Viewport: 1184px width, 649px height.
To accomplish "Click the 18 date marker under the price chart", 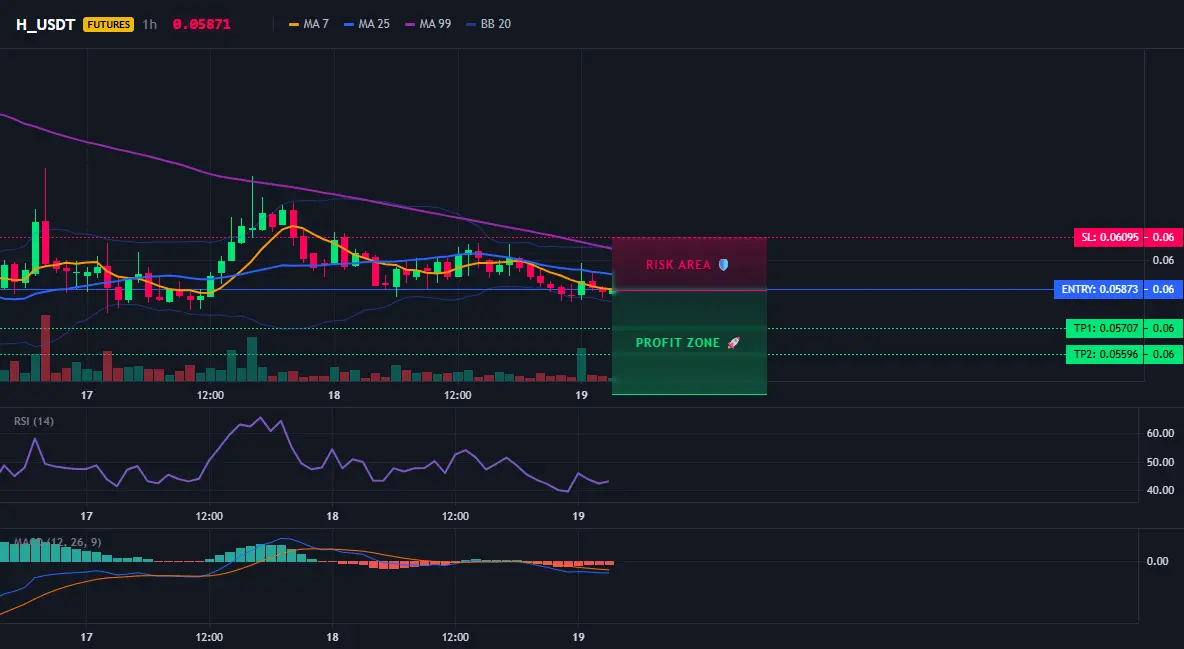I will [x=334, y=395].
